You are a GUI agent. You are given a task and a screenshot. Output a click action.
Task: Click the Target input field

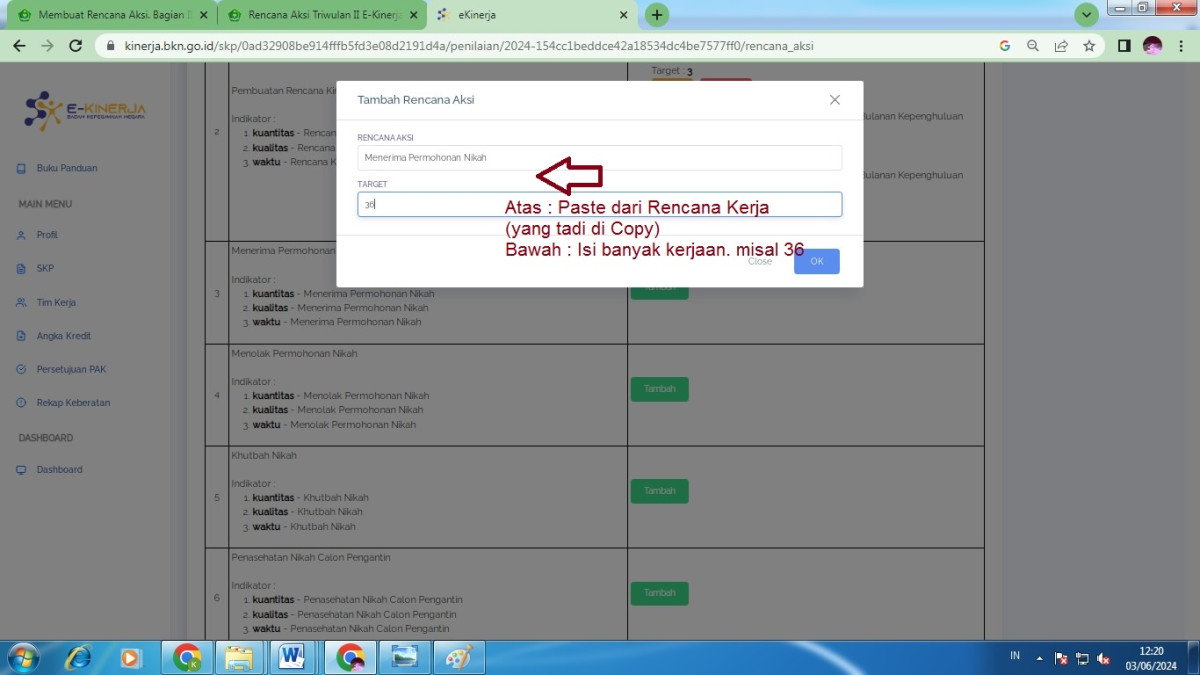599,204
